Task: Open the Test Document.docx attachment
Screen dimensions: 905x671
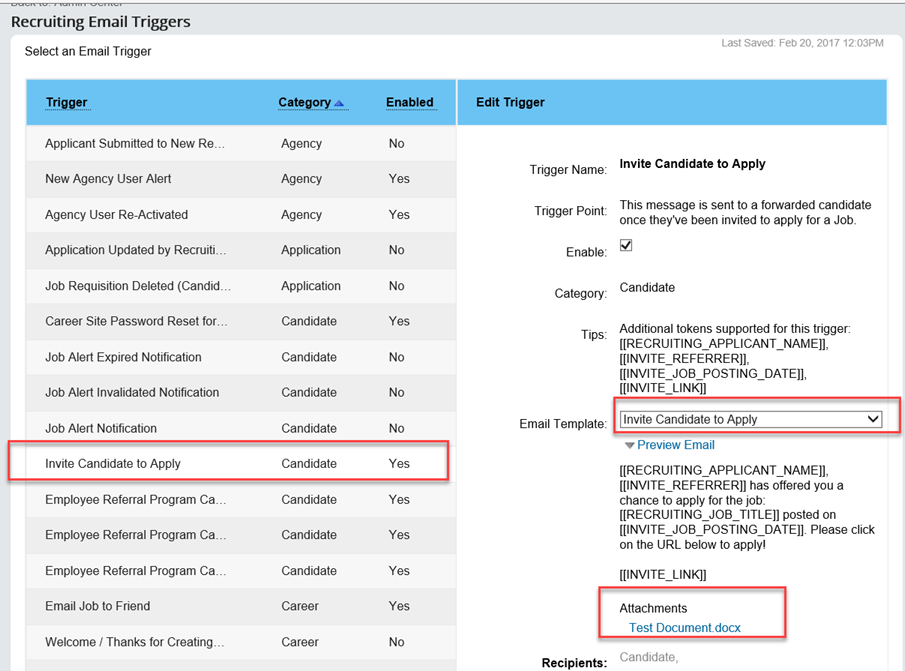Action: pos(685,628)
